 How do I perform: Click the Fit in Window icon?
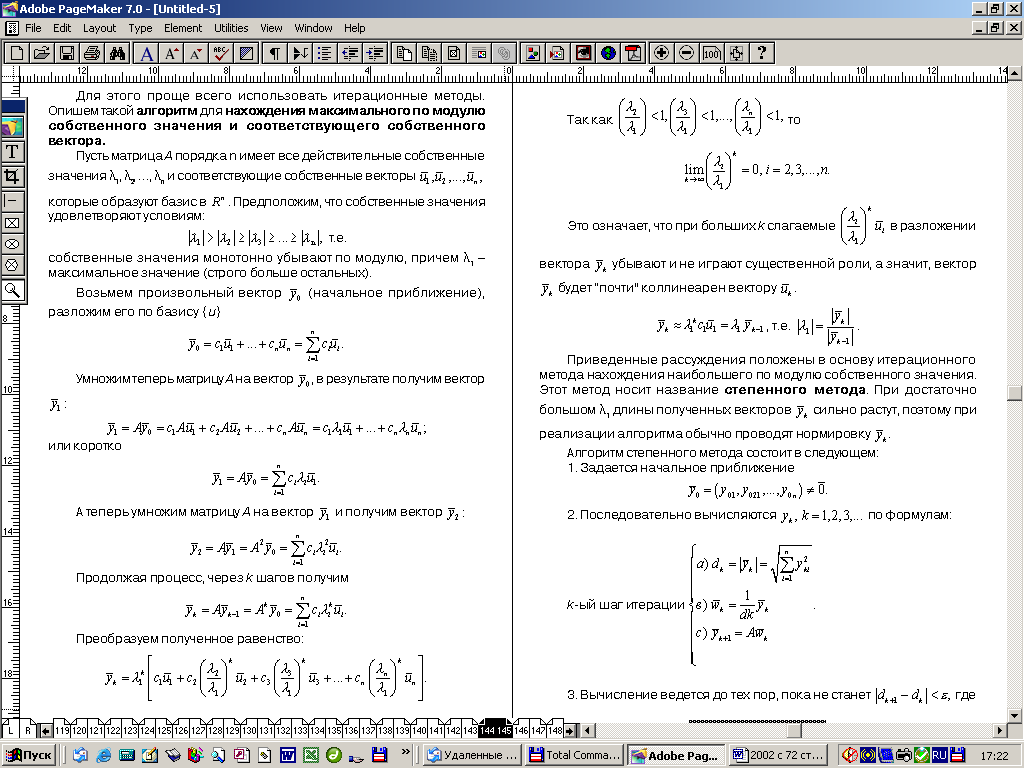point(737,53)
